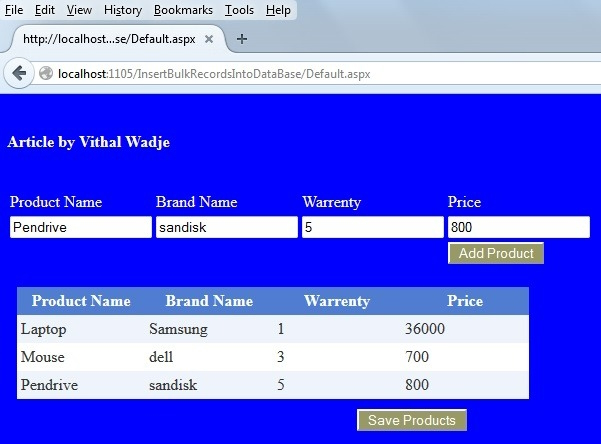Select the Pendrive cell in the table
The image size is (601, 444).
[49, 385]
